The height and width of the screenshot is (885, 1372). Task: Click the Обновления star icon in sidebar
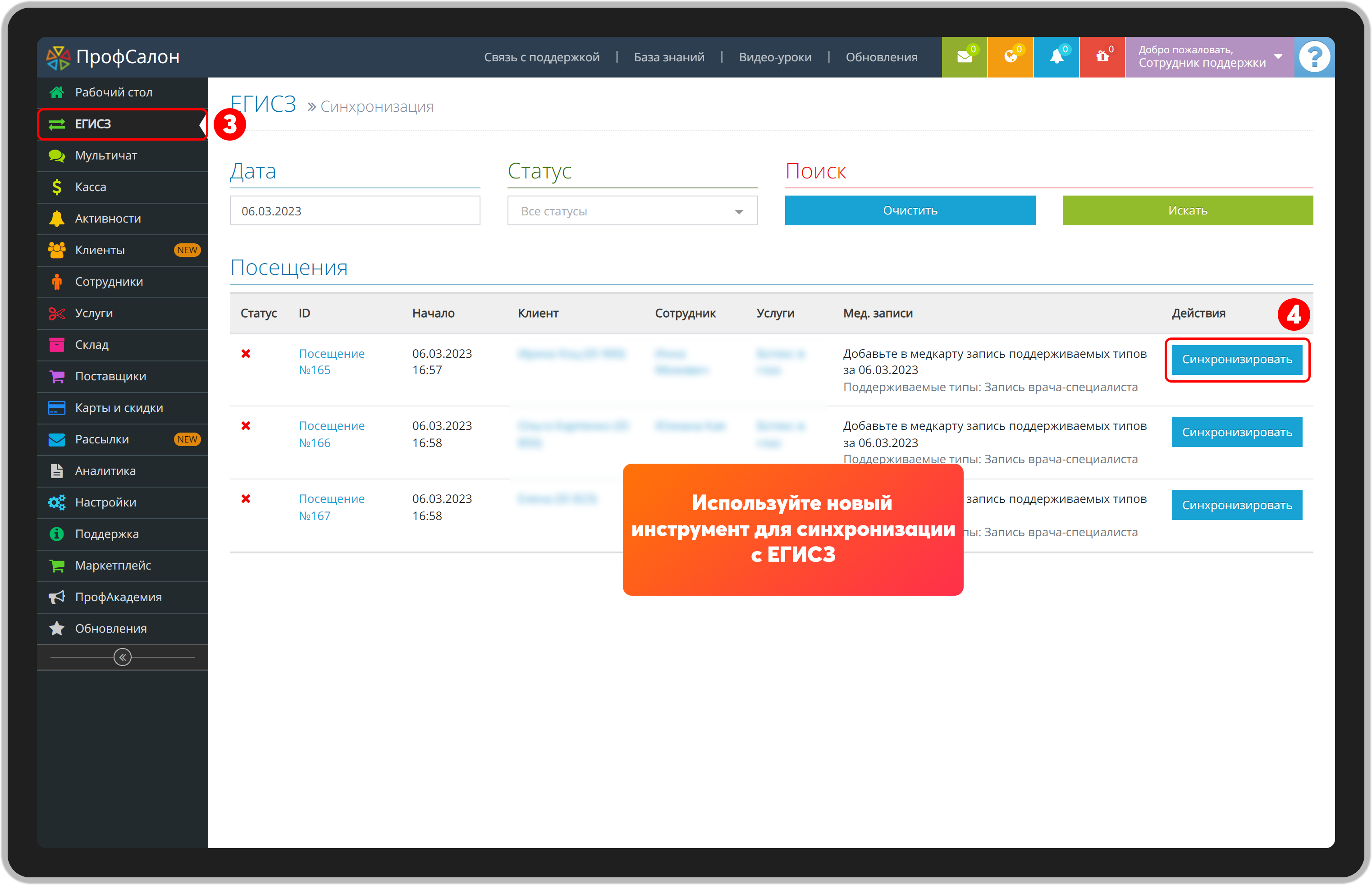click(x=56, y=629)
